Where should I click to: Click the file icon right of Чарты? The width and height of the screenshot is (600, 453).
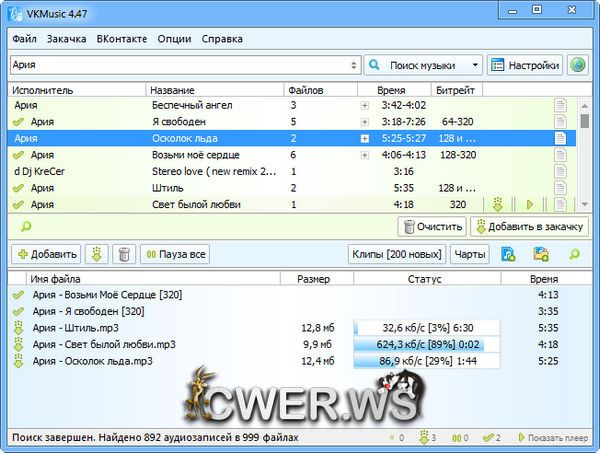click(508, 254)
